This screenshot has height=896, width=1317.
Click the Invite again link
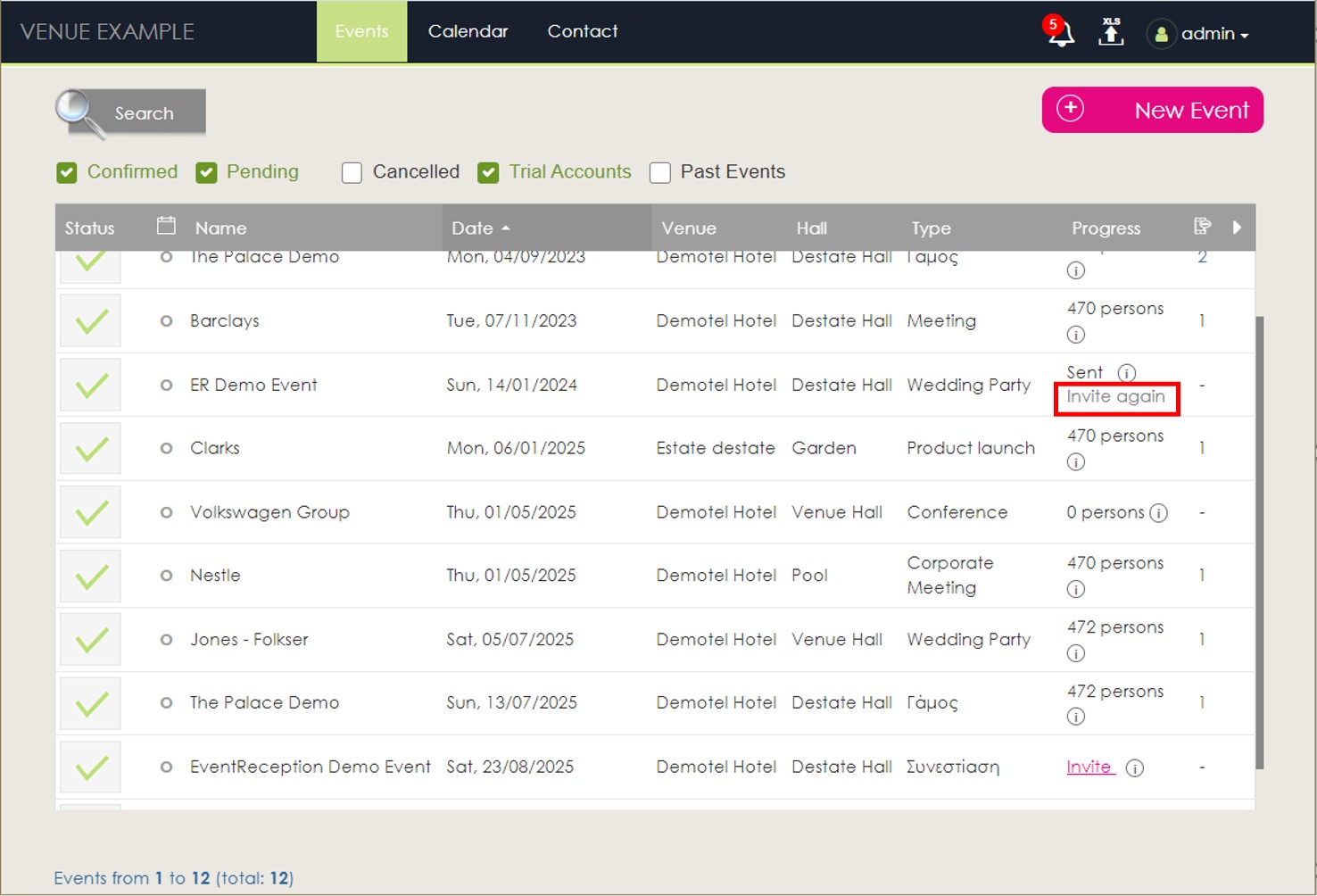click(x=1115, y=396)
